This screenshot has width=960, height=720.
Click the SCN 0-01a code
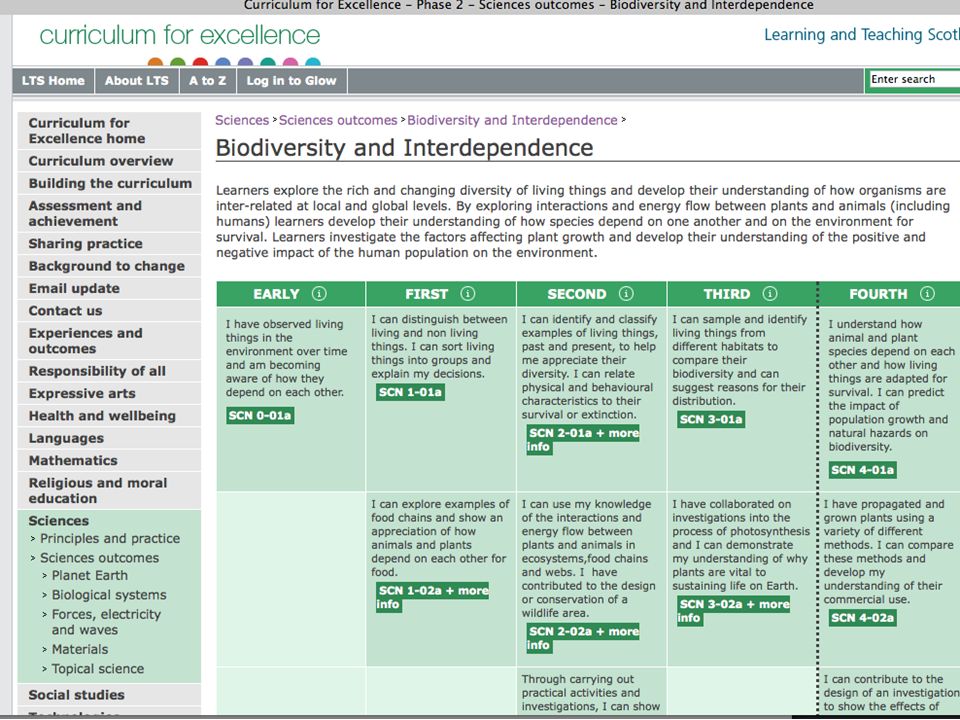pyautogui.click(x=260, y=416)
